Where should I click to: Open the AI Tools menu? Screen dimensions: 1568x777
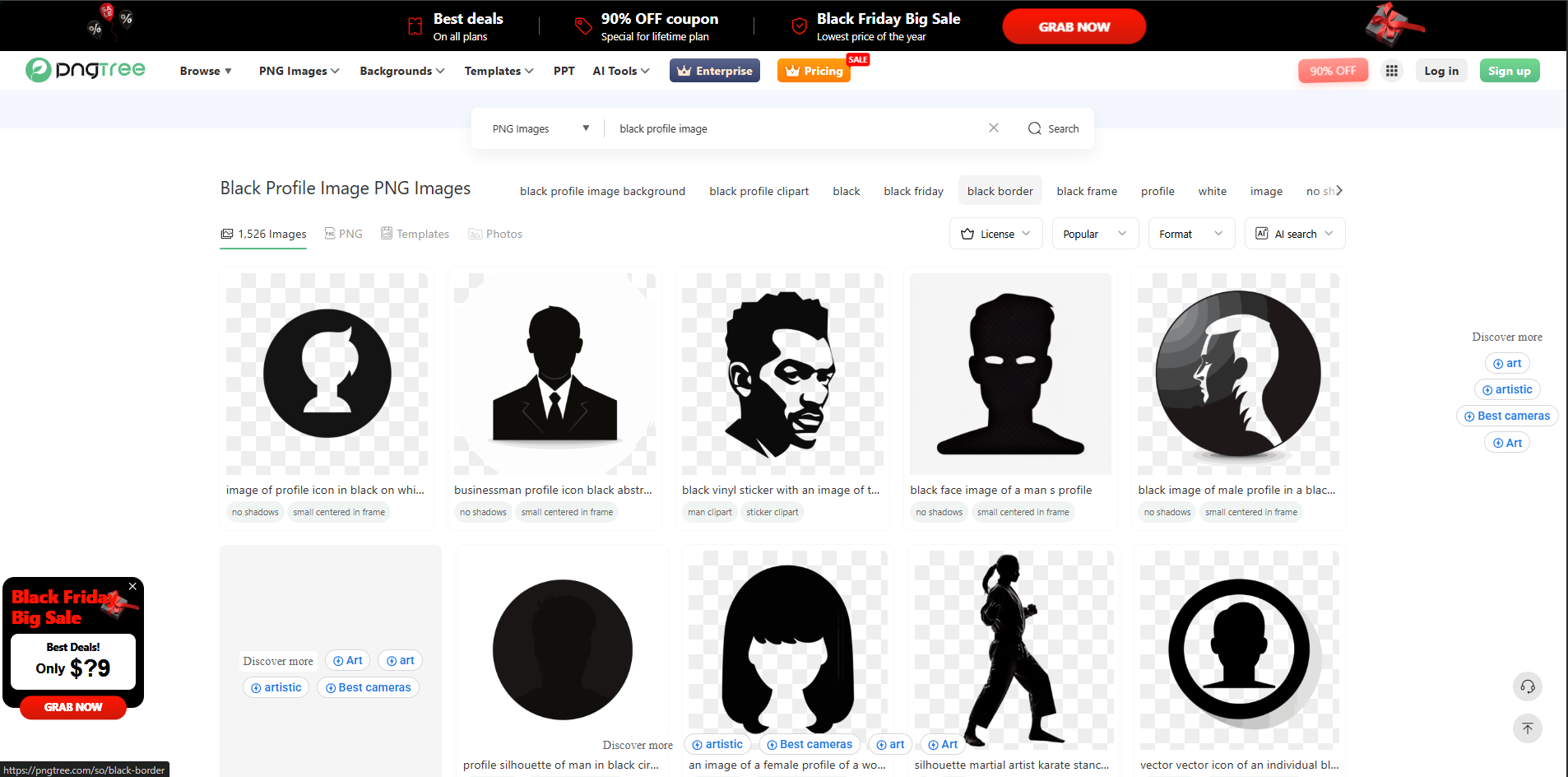tap(619, 71)
